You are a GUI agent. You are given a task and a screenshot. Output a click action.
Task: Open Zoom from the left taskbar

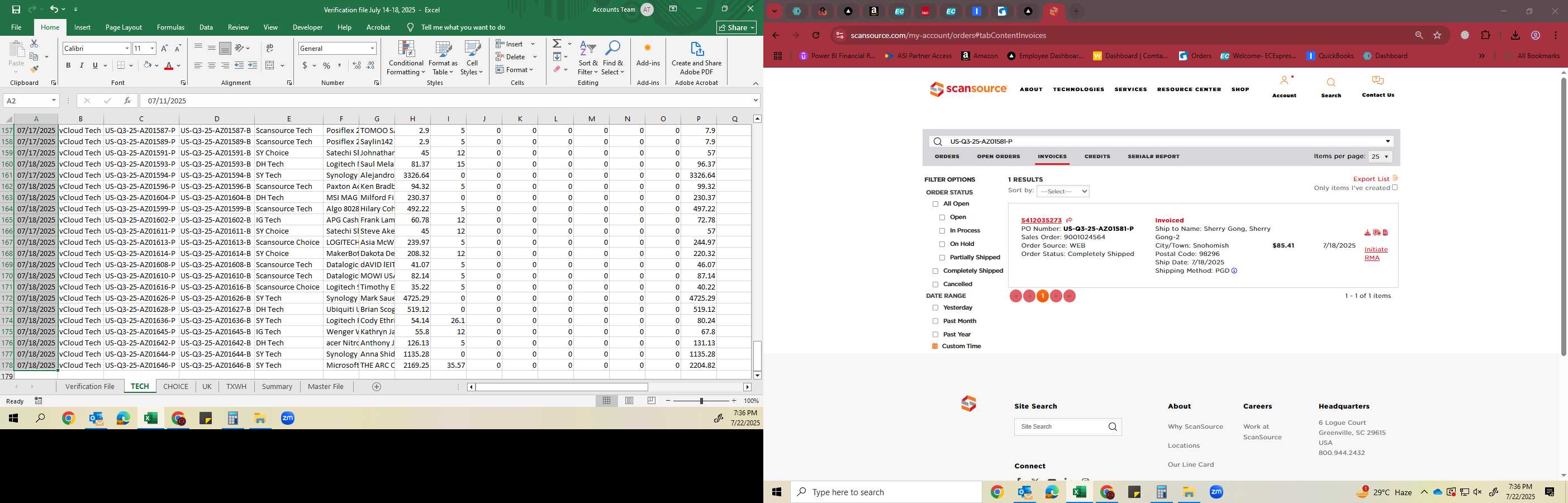(x=288, y=419)
